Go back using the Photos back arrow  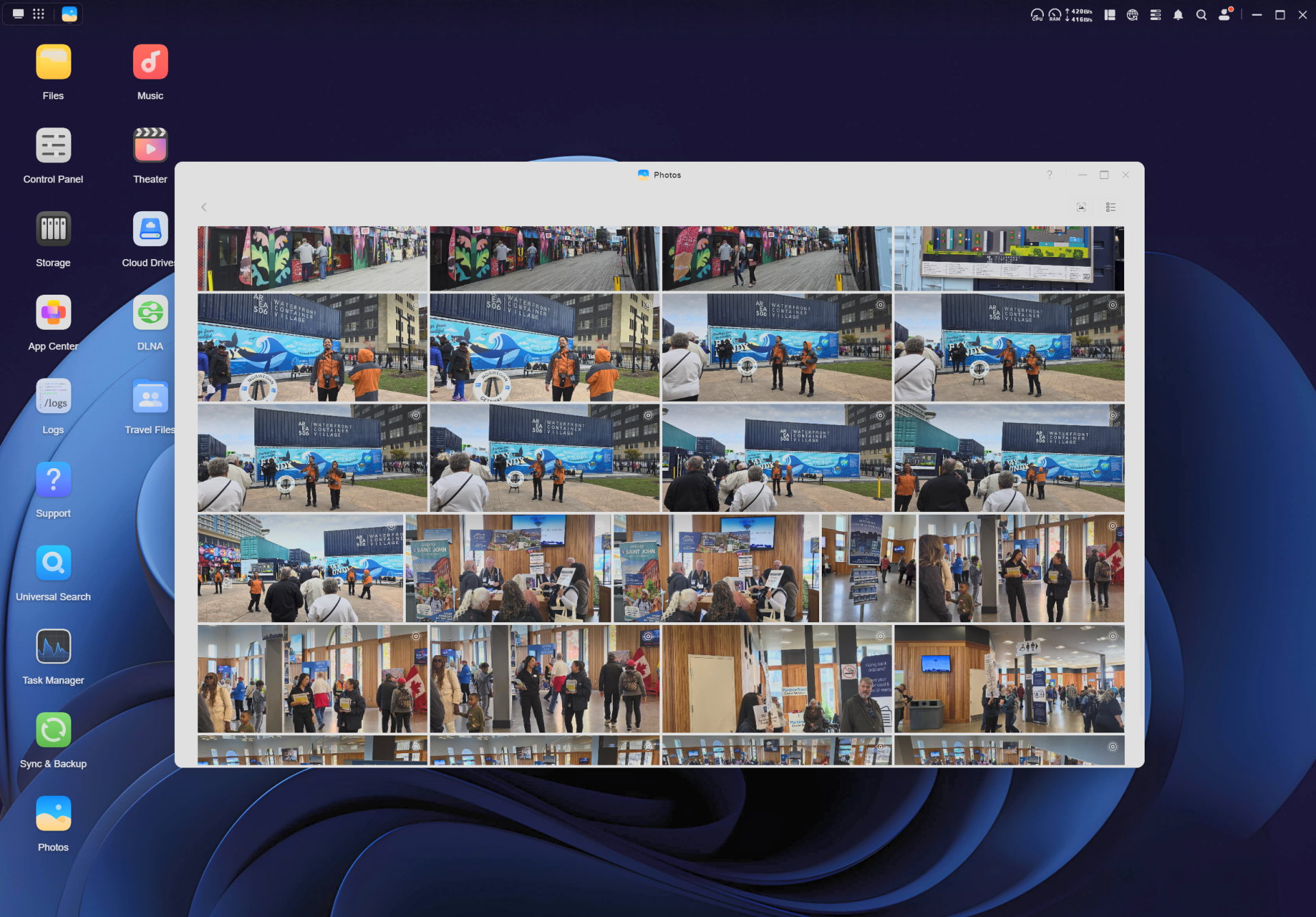[x=204, y=207]
